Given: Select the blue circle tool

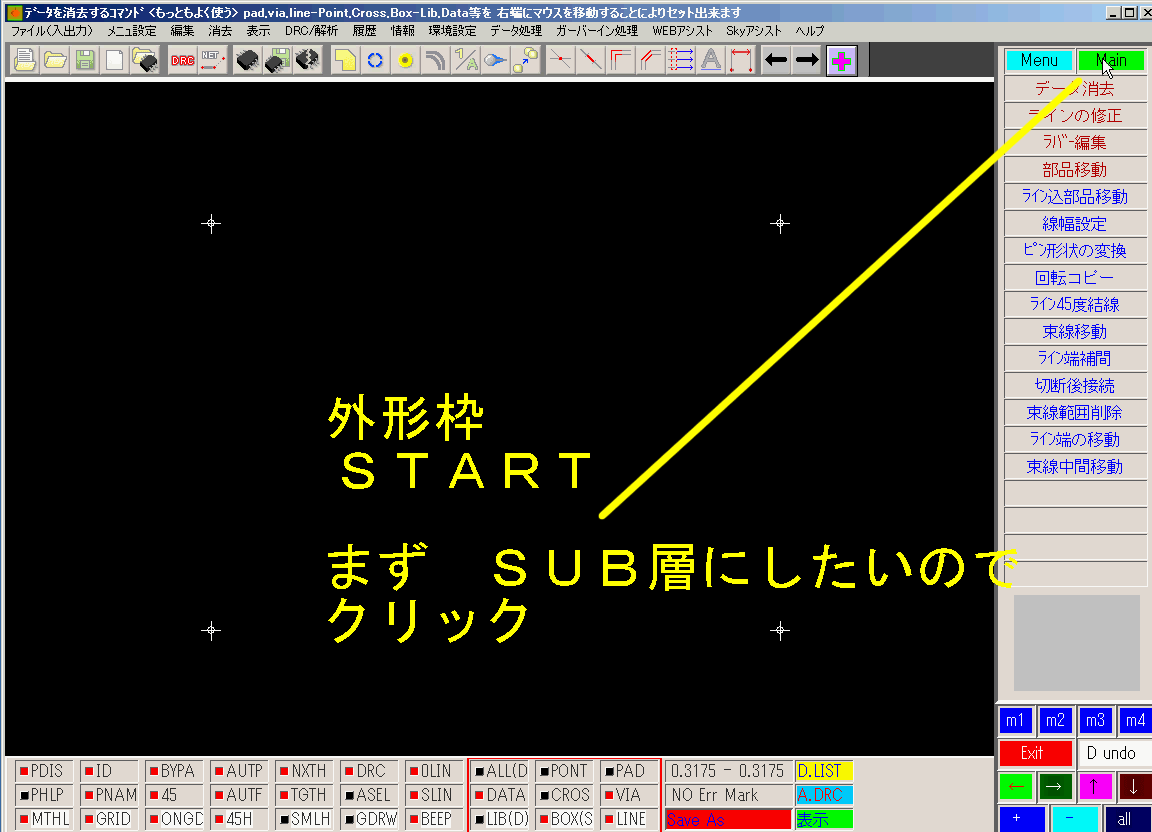Looking at the screenshot, I should [375, 60].
